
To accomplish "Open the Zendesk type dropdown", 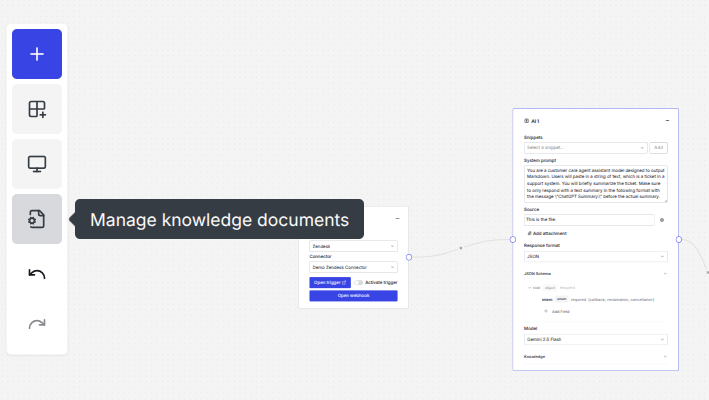I will 353,246.
